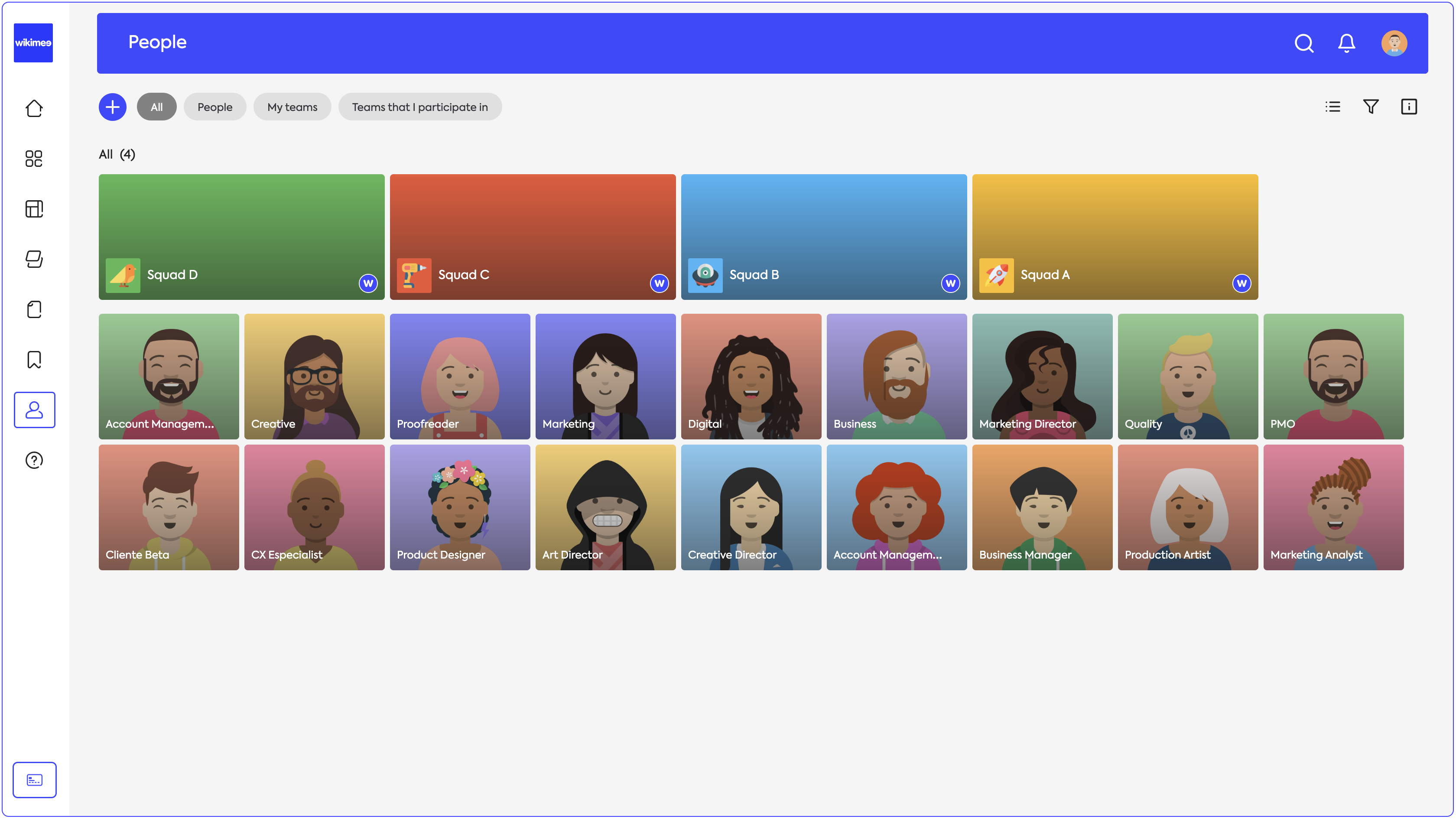Open the Art Director person card
1456x819 pixels.
(x=605, y=507)
